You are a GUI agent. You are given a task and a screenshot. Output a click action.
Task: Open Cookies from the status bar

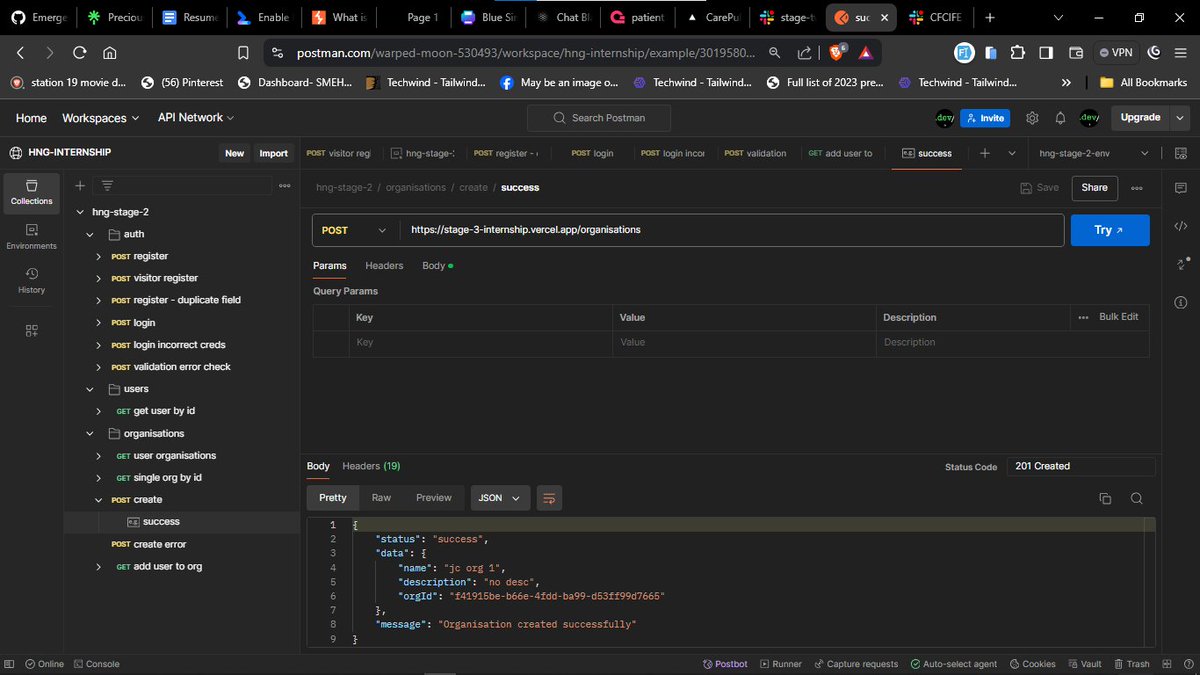pos(1032,664)
